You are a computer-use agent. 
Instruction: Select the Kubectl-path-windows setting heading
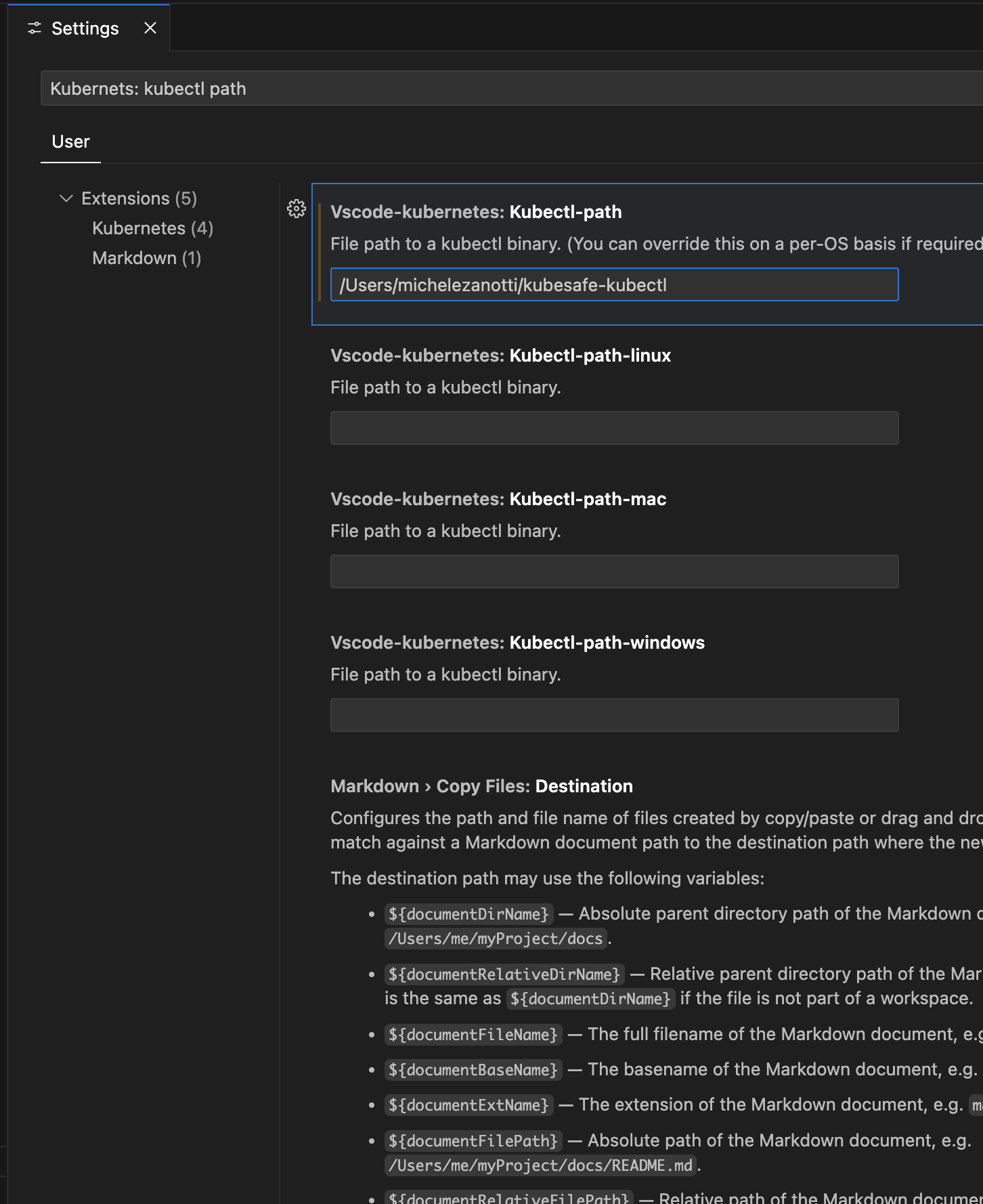[x=517, y=643]
